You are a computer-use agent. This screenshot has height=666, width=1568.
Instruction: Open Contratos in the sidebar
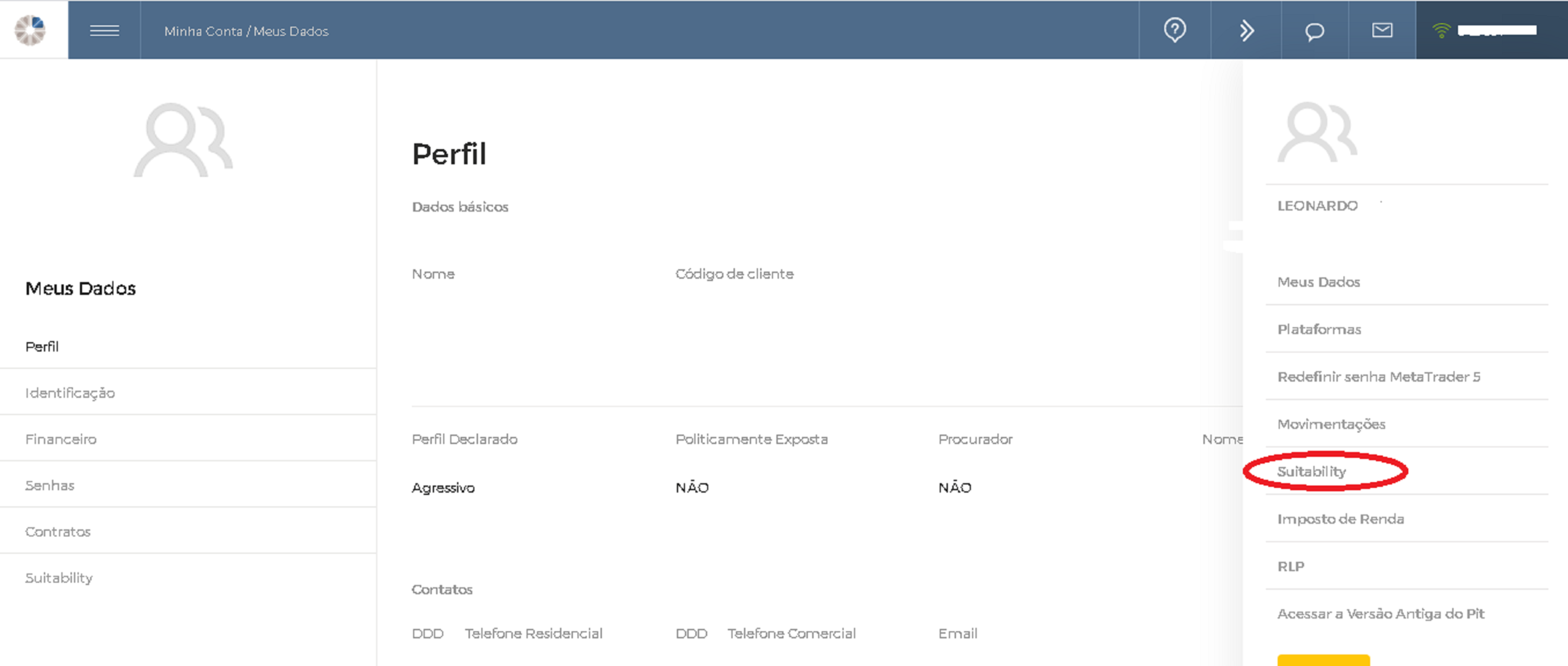58,531
